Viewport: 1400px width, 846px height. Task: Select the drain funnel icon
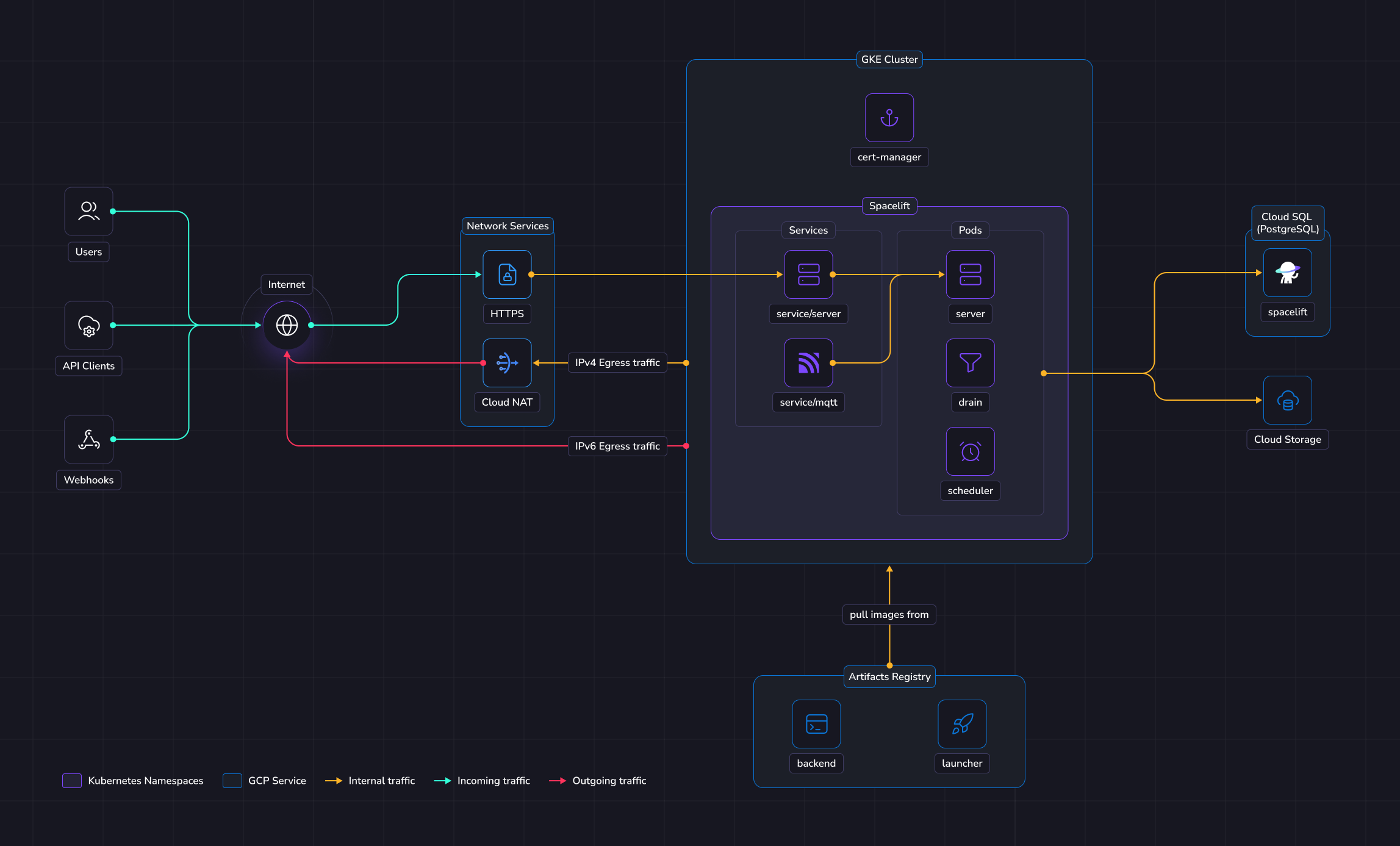pyautogui.click(x=970, y=363)
